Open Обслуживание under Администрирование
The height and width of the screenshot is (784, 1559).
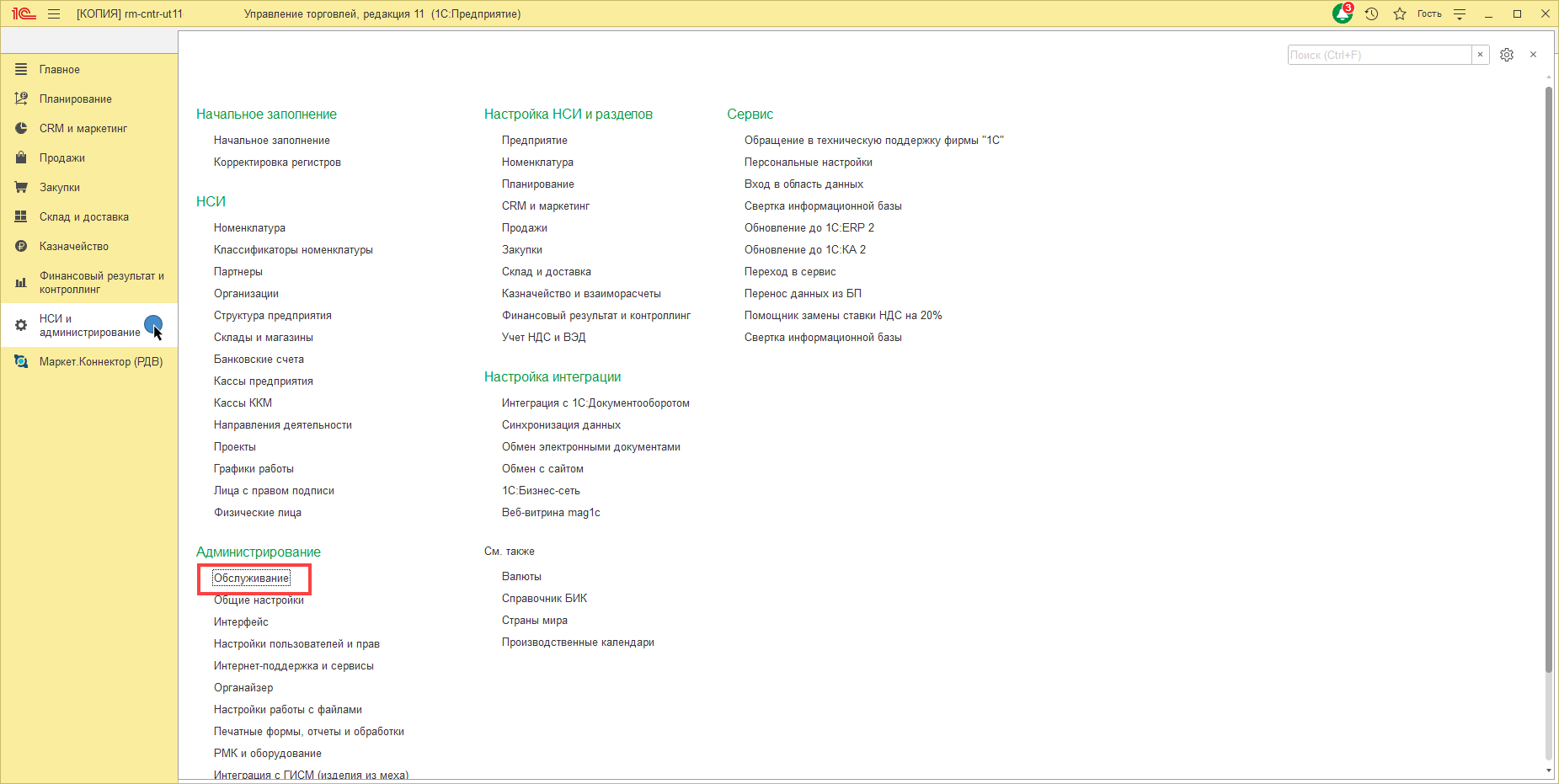(x=251, y=579)
